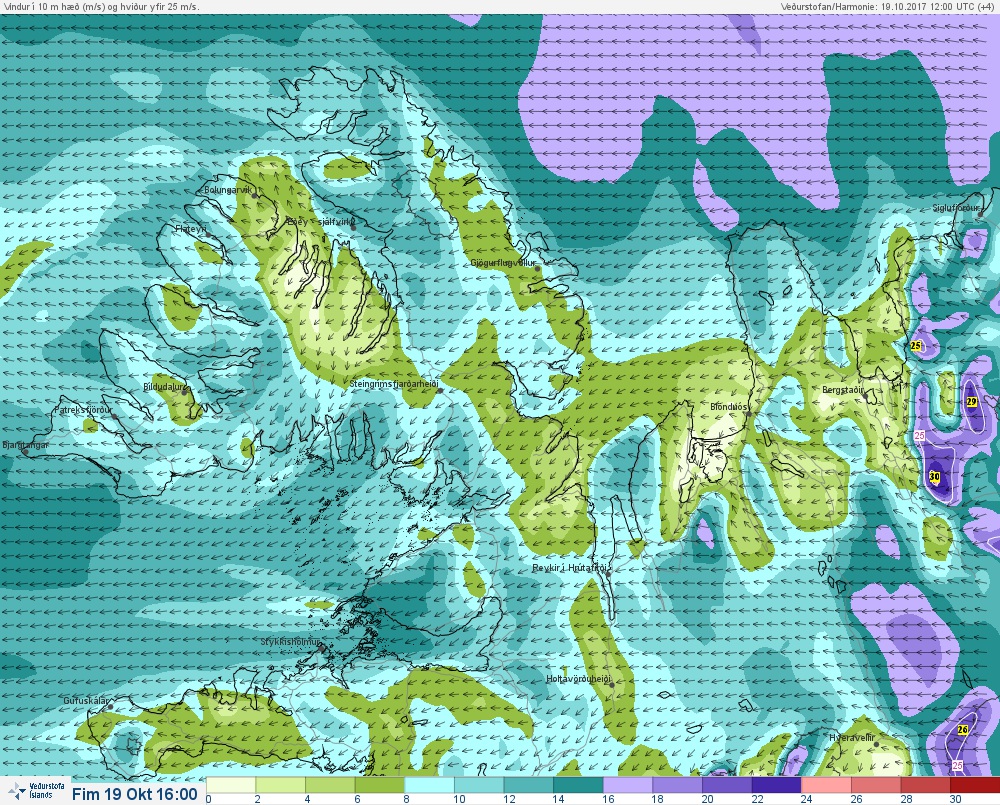Click the legend value 16
The image size is (1000, 805).
[x=608, y=799]
